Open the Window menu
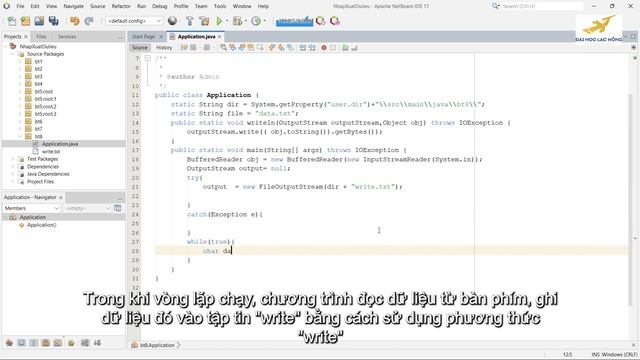 tap(242, 6)
